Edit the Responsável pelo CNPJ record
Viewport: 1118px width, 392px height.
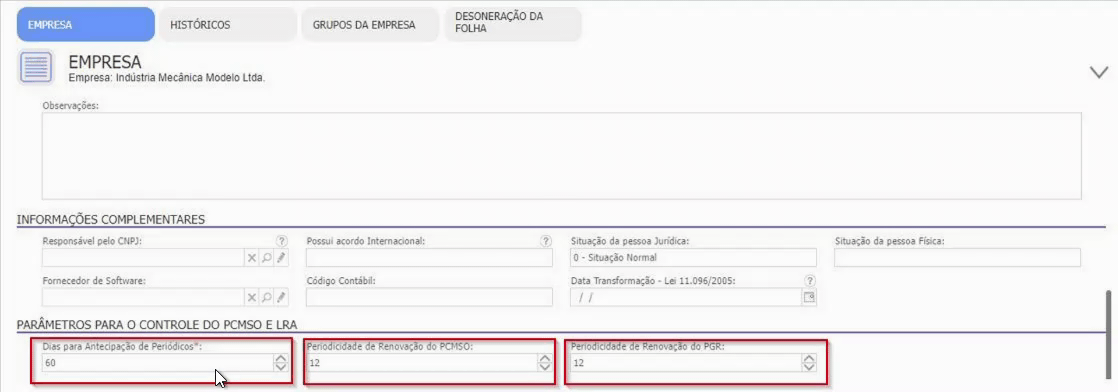[282, 258]
